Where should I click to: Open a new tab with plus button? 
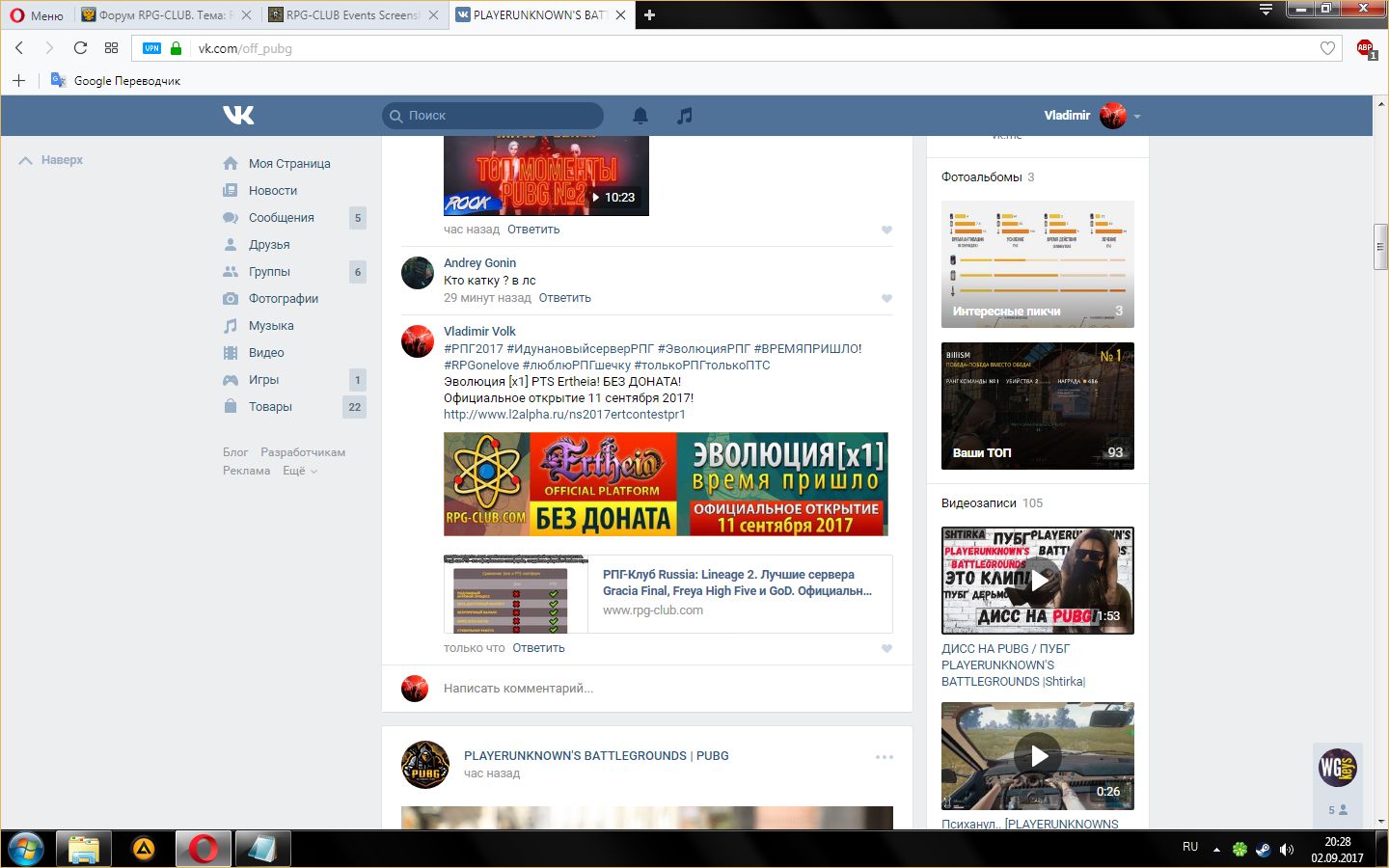point(649,15)
